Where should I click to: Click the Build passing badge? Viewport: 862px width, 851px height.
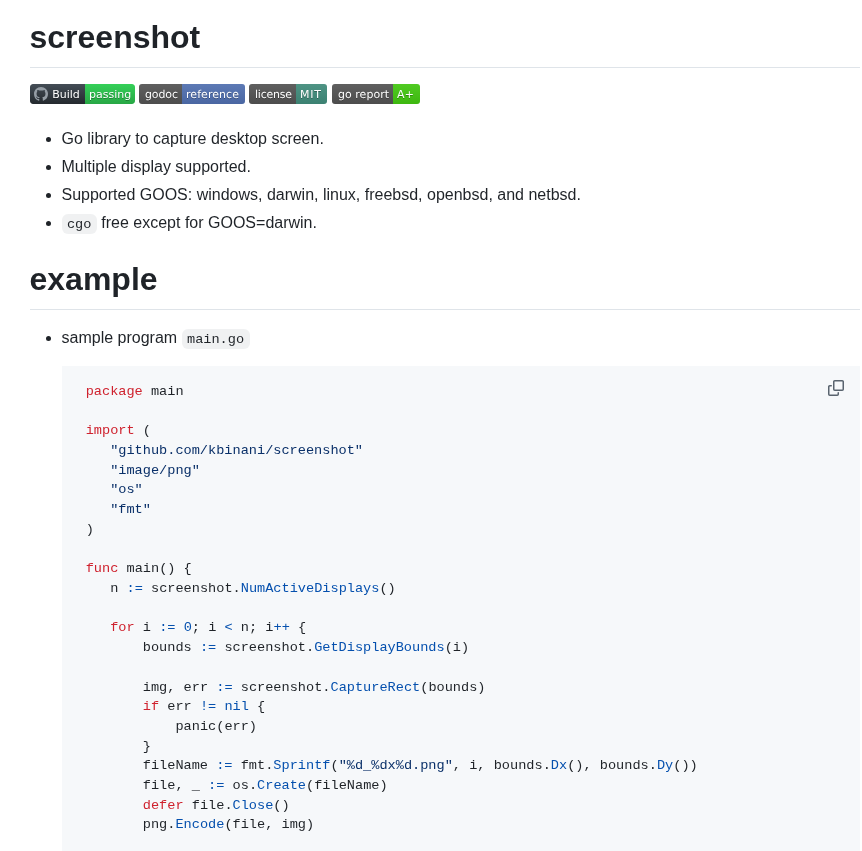point(82,93)
